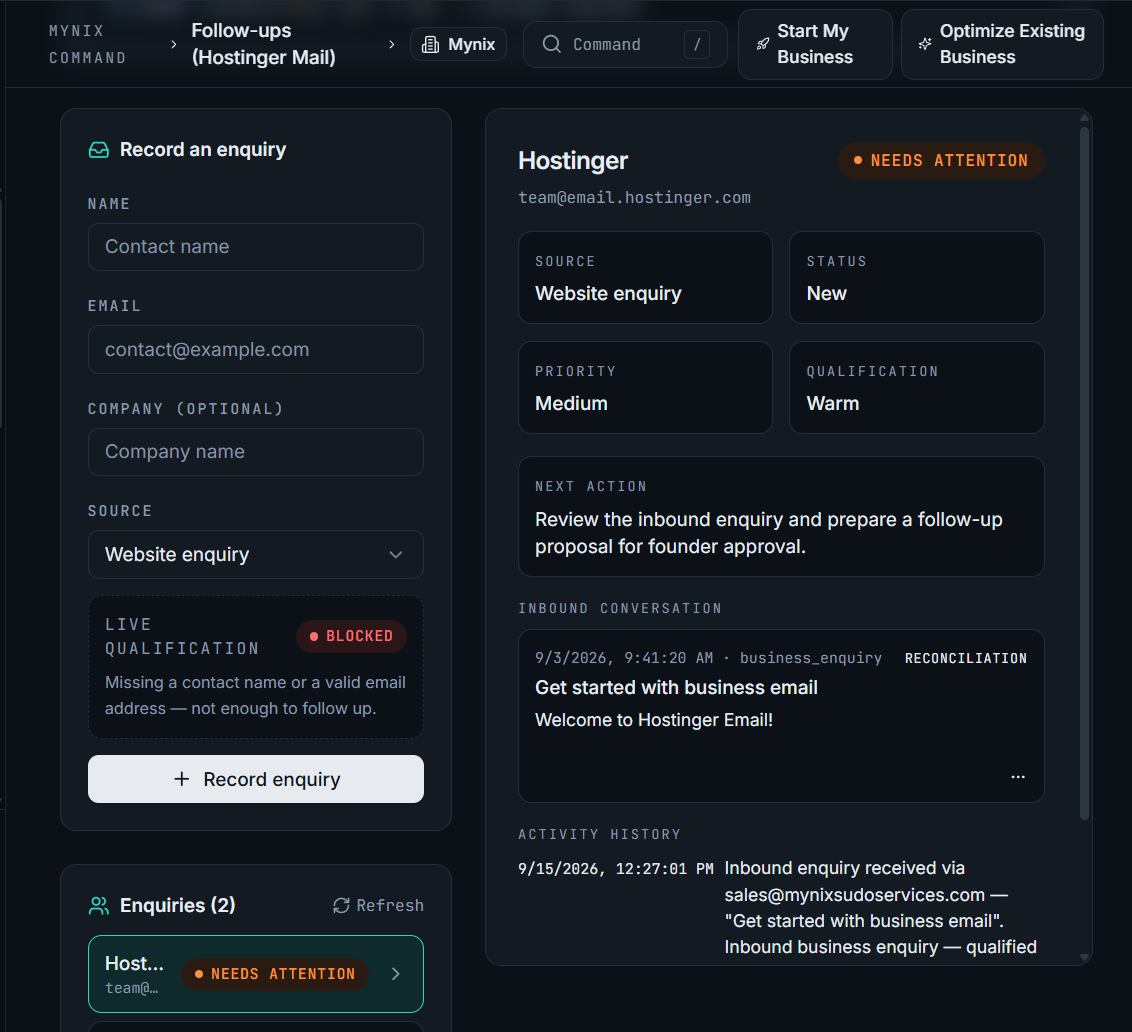
Task: Click the people icon next to Enquiries (2)
Action: point(99,906)
